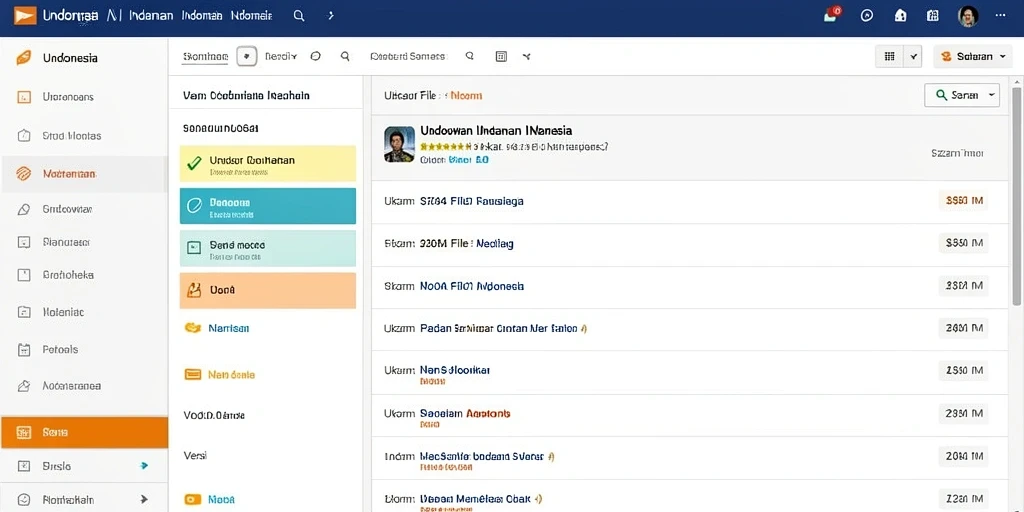Expand the Sotaran dropdown button
Viewport: 1024px width, 512px height.
(x=972, y=57)
